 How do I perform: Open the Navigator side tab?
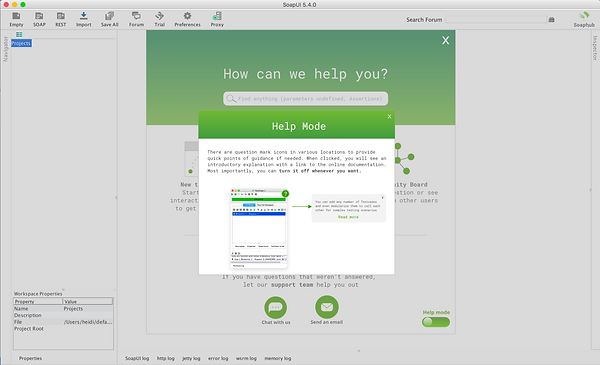[5, 49]
